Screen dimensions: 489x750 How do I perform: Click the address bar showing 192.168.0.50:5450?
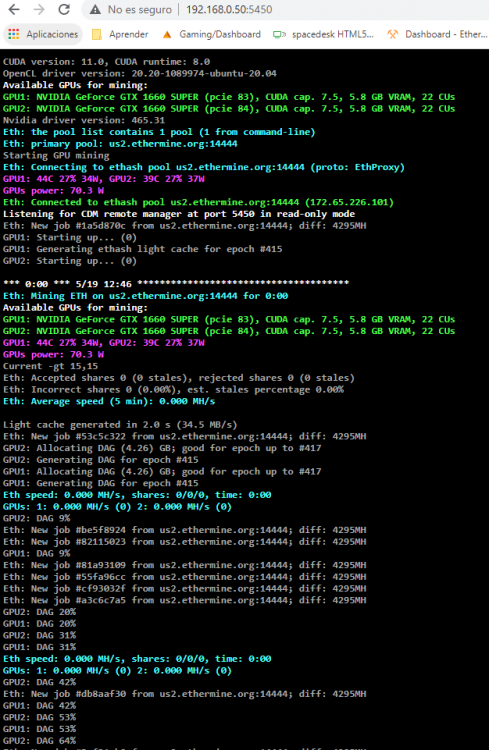pyautogui.click(x=229, y=10)
